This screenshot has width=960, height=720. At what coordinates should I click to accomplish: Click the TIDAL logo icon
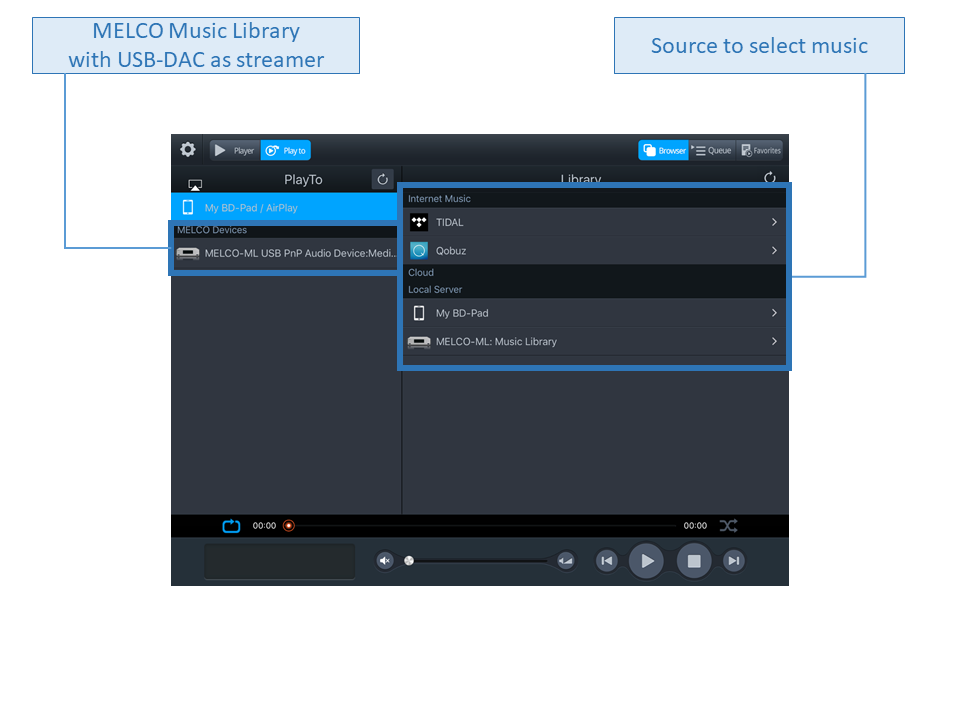419,222
